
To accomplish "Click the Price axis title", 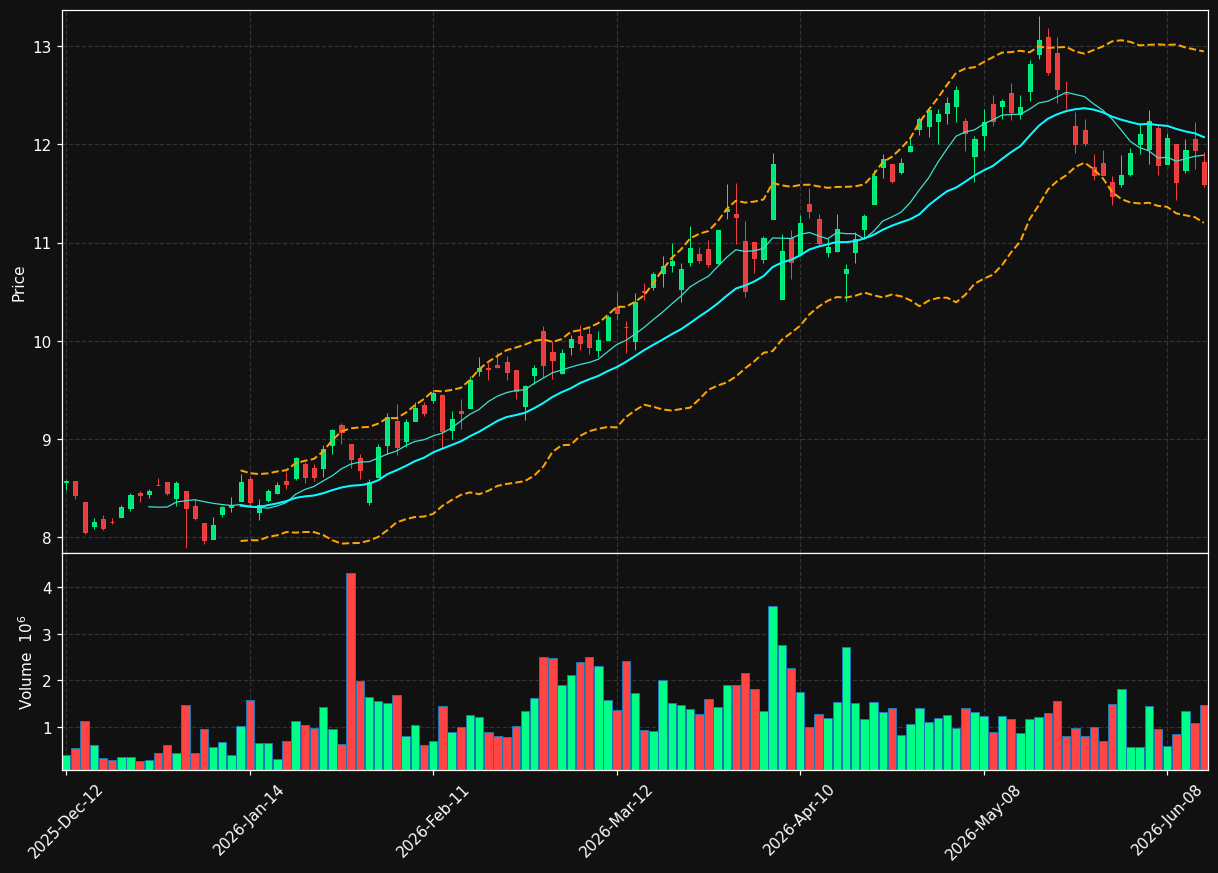I will point(19,283).
